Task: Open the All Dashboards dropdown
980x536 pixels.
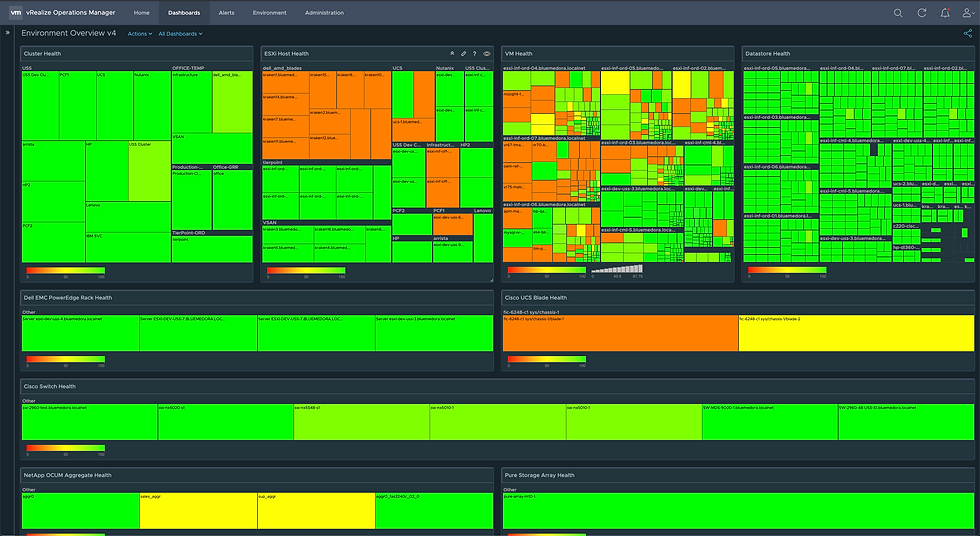Action: 180,34
